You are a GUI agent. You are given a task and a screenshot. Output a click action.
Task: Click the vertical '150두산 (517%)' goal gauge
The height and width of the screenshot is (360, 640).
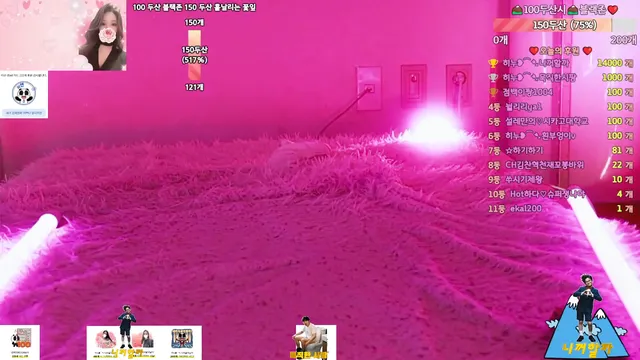click(x=194, y=55)
